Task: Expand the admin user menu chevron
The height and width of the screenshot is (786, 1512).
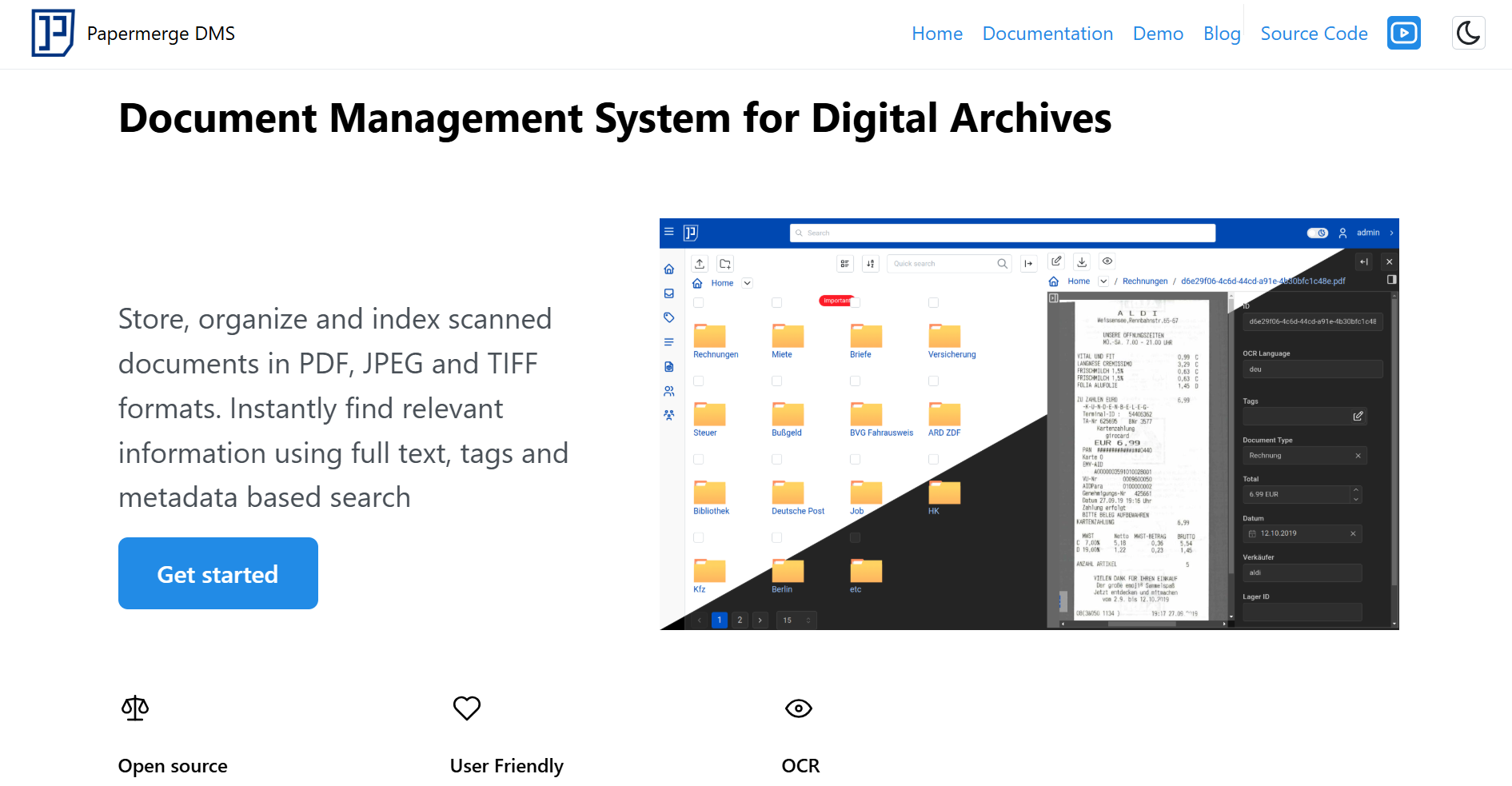Action: pos(1391,233)
